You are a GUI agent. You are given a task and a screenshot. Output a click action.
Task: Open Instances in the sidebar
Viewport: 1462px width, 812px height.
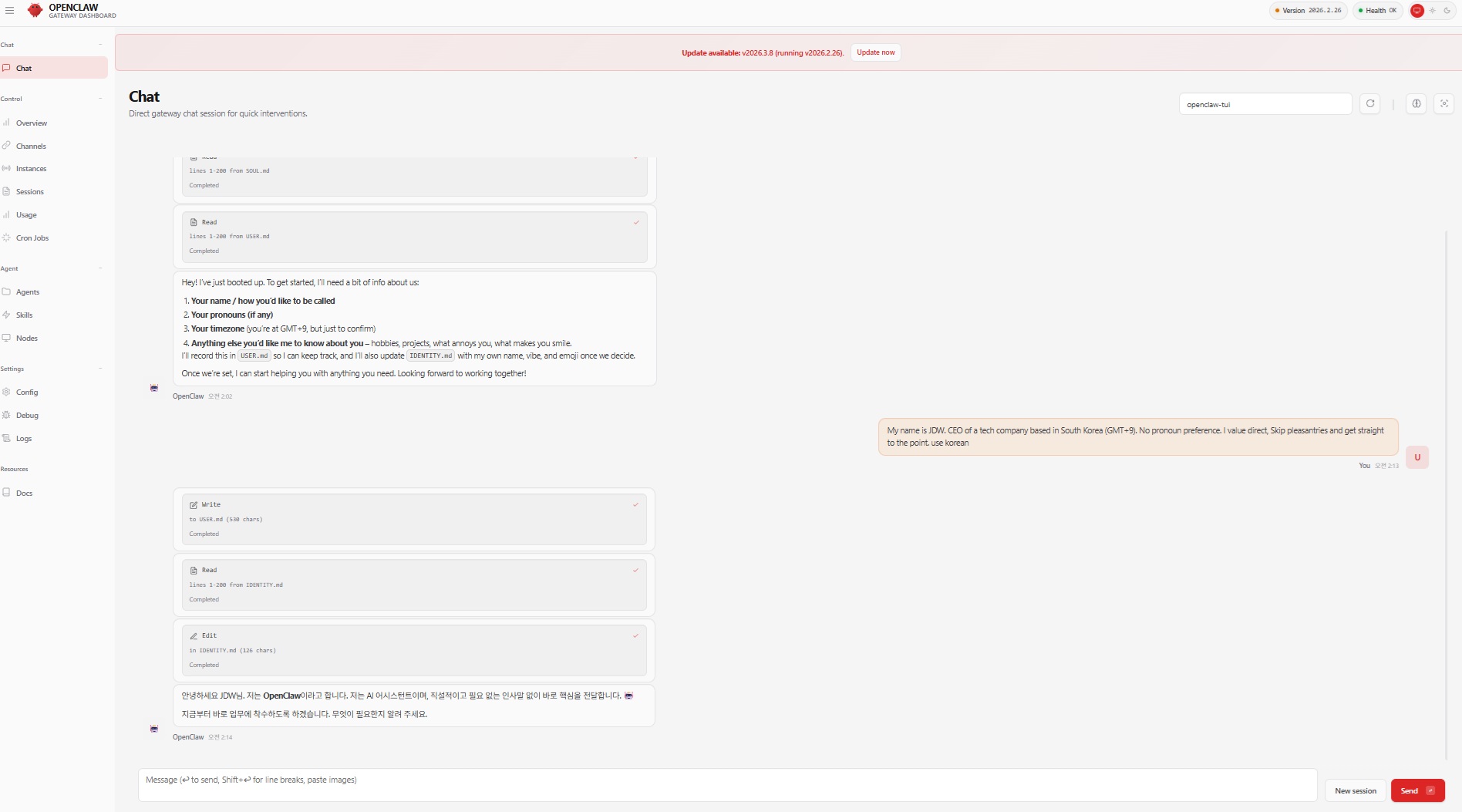coord(31,169)
